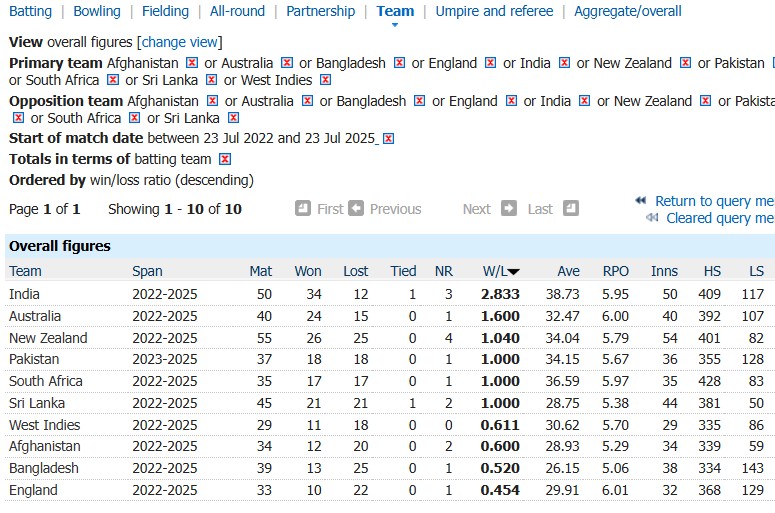Screen dimensions: 775x513
Task: Sort table by RPO column
Action: click(616, 271)
